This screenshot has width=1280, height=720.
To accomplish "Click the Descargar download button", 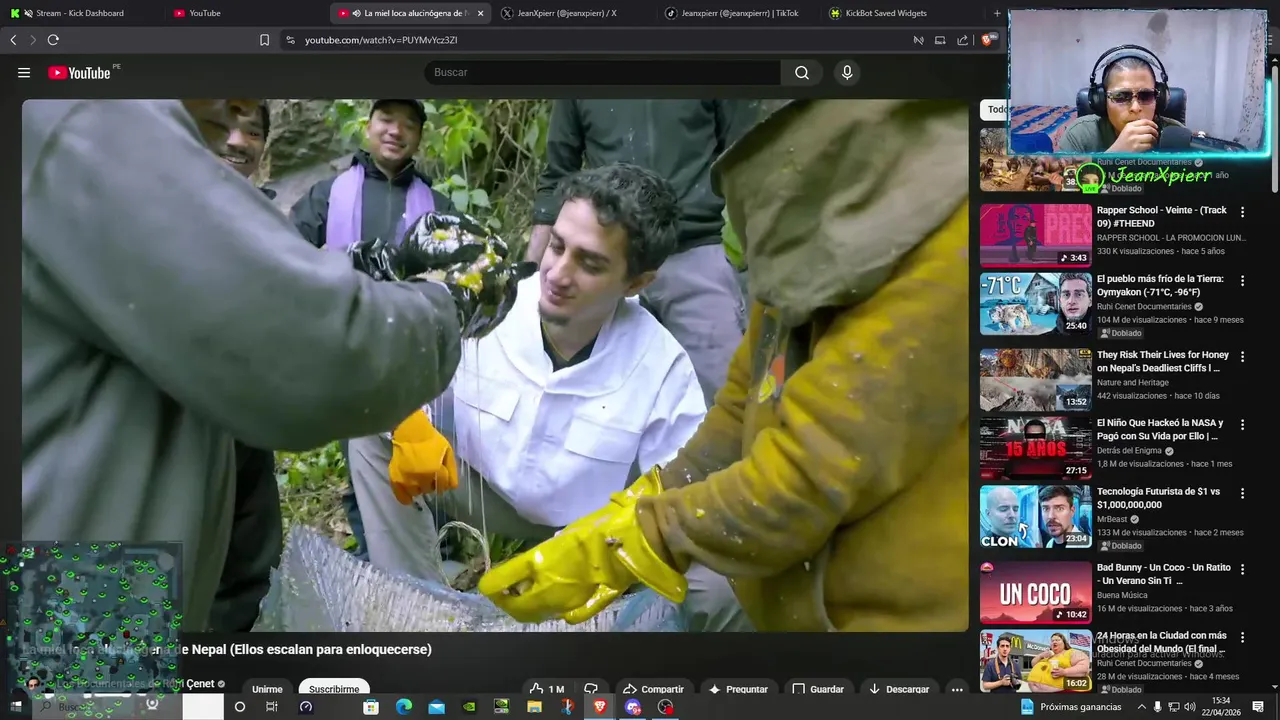I will (x=899, y=689).
